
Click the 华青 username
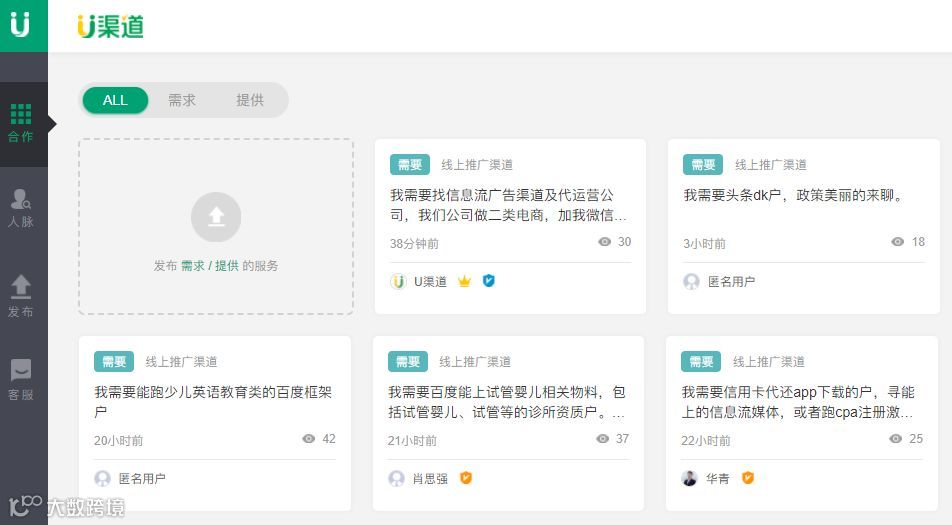point(718,478)
